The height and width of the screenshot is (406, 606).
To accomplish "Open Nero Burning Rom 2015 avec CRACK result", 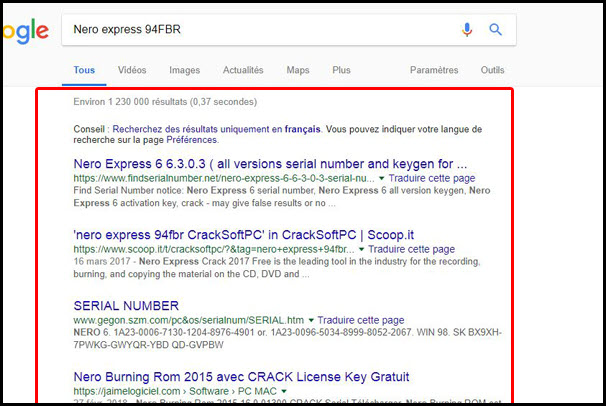I will 241,377.
